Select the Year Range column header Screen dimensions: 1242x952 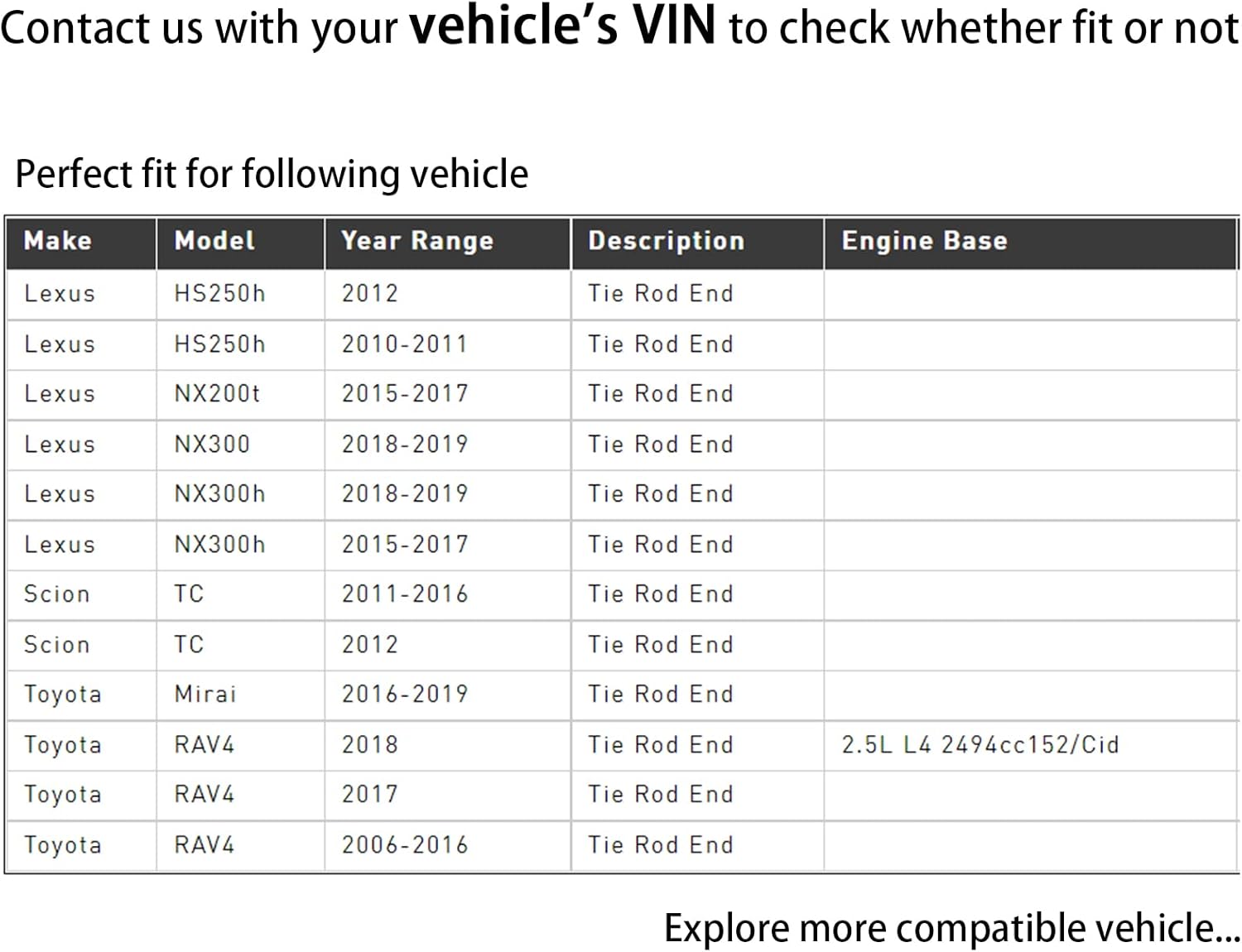(417, 241)
